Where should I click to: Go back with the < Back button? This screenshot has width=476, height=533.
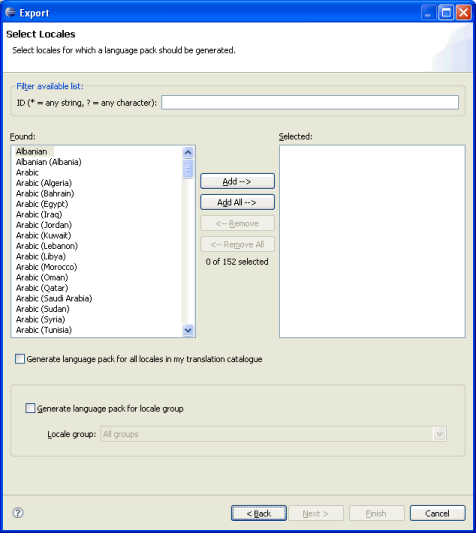(x=259, y=513)
